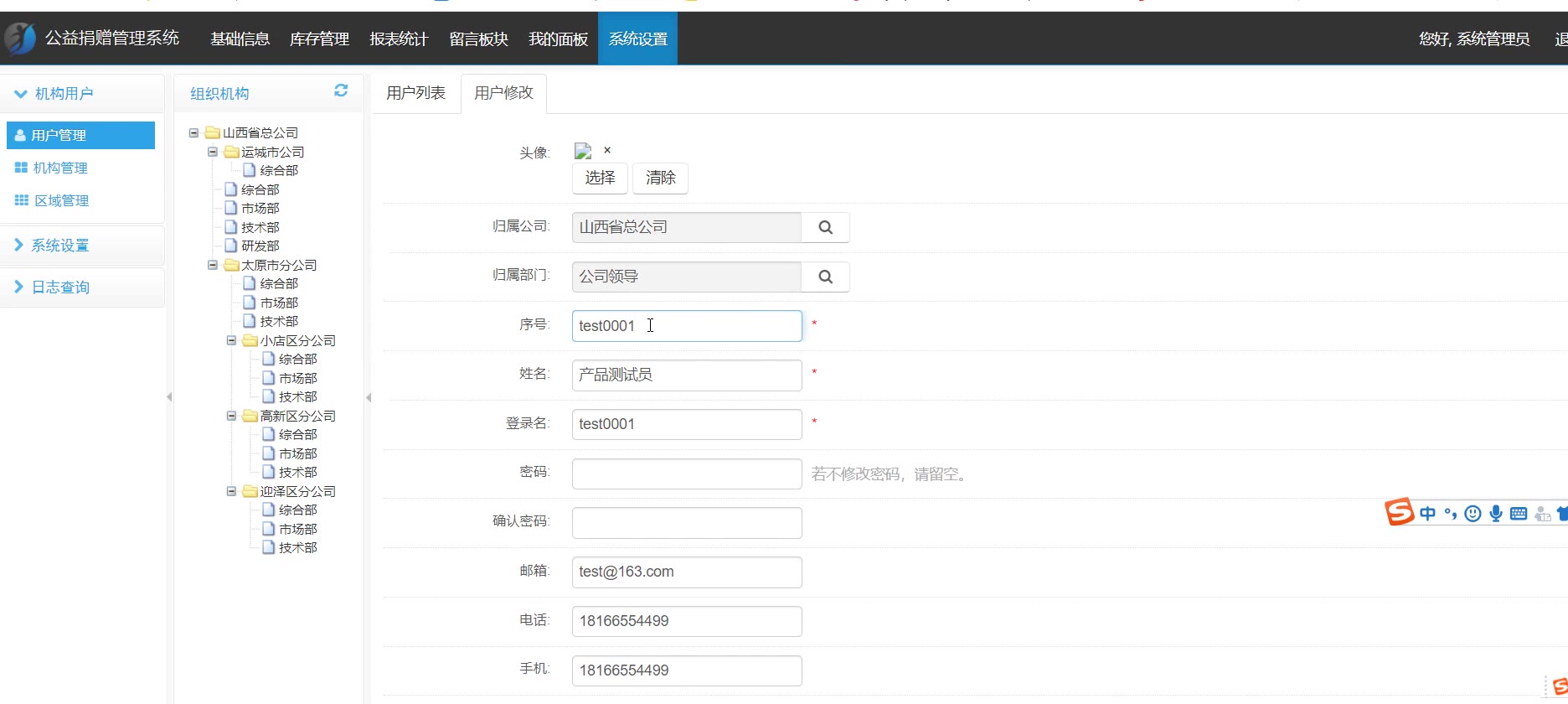Click the Sogou input method S logo
The width and height of the screenshot is (1568, 704).
[1399, 511]
